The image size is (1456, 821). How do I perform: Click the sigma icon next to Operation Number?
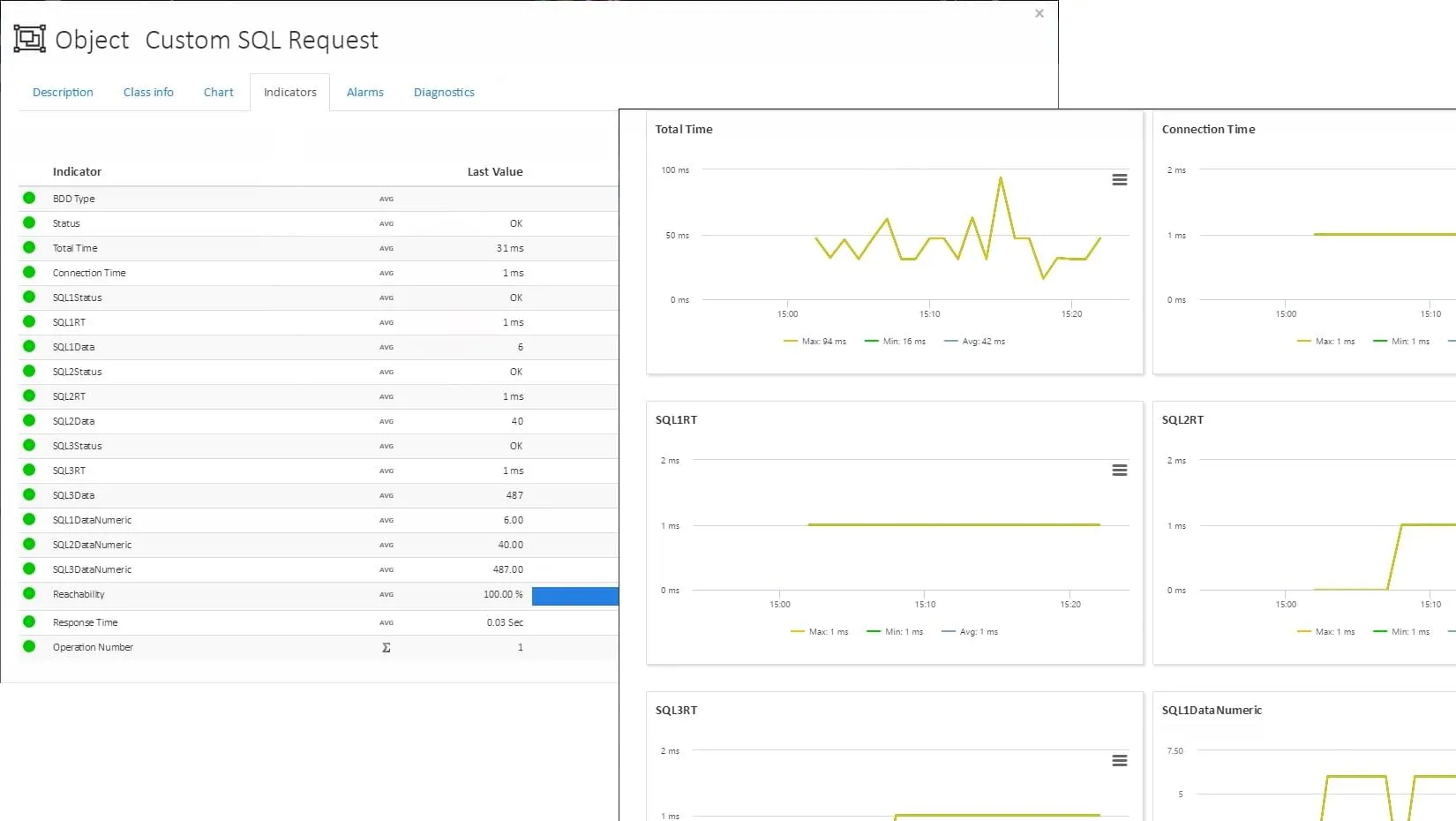(386, 647)
